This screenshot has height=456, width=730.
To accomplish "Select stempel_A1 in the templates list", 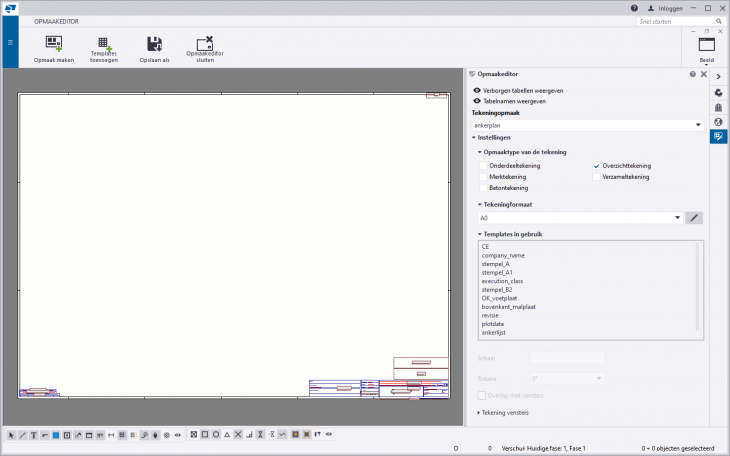I will click(x=496, y=272).
